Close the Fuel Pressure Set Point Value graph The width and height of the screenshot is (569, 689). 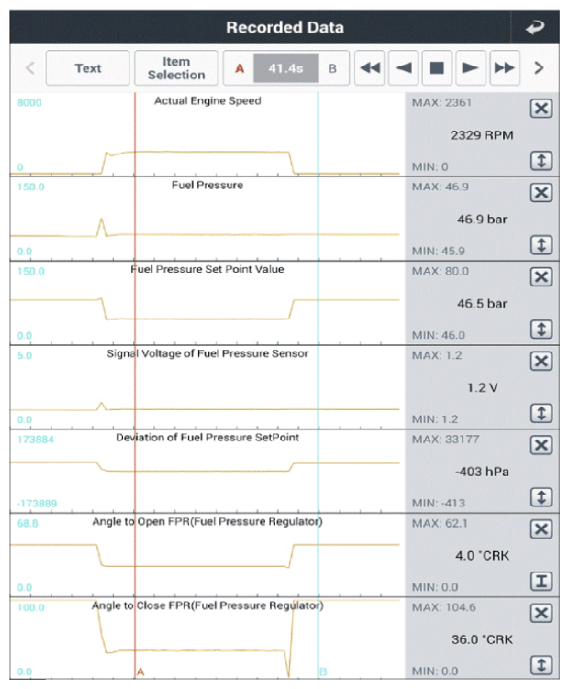(541, 277)
